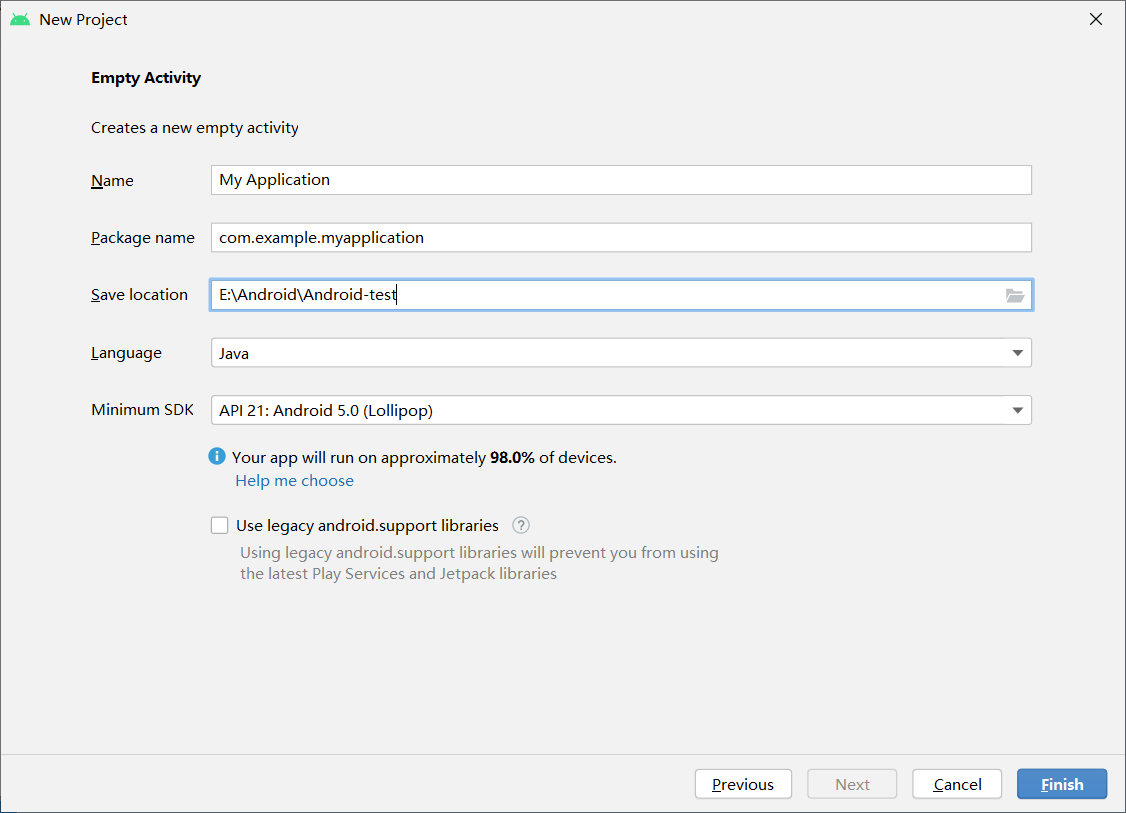The height and width of the screenshot is (813, 1126).
Task: Click the Name field label
Action: 112,181
